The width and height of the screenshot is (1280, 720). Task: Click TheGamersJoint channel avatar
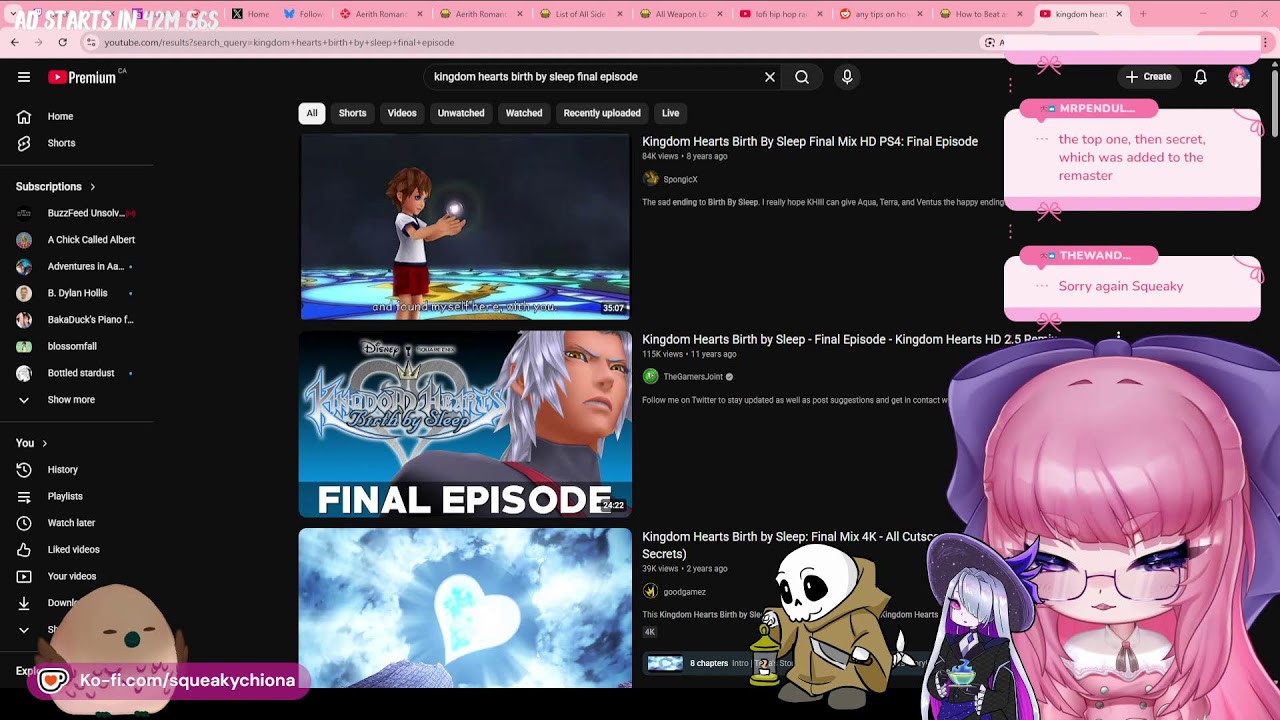click(651, 377)
